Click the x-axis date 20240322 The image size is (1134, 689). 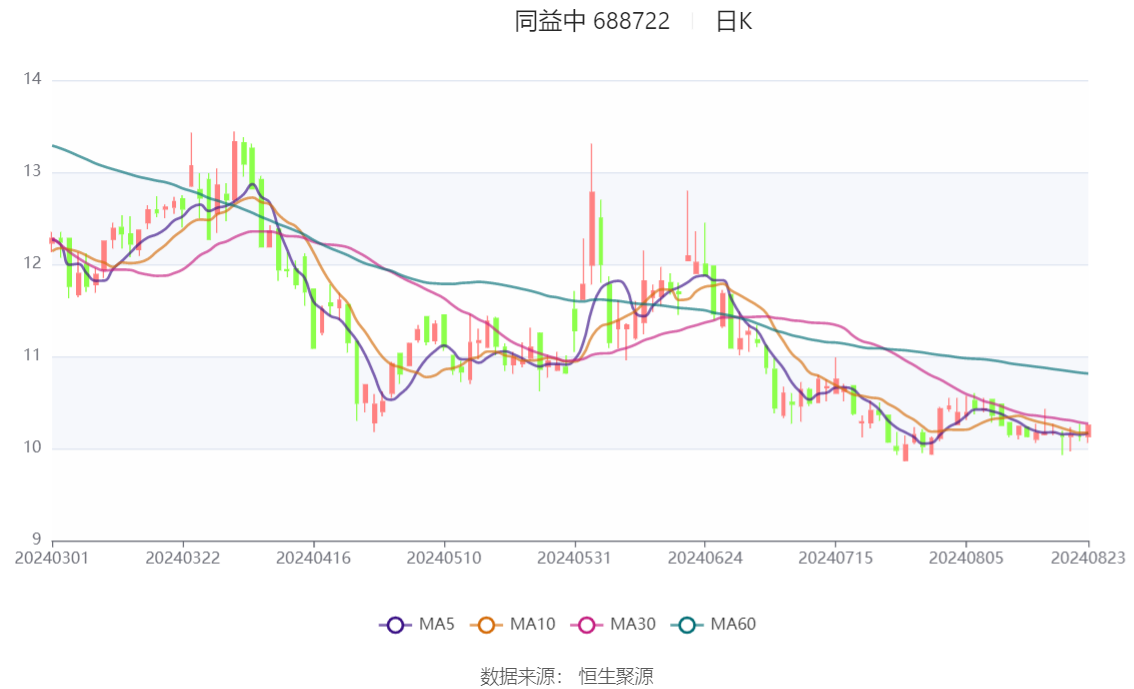click(183, 558)
